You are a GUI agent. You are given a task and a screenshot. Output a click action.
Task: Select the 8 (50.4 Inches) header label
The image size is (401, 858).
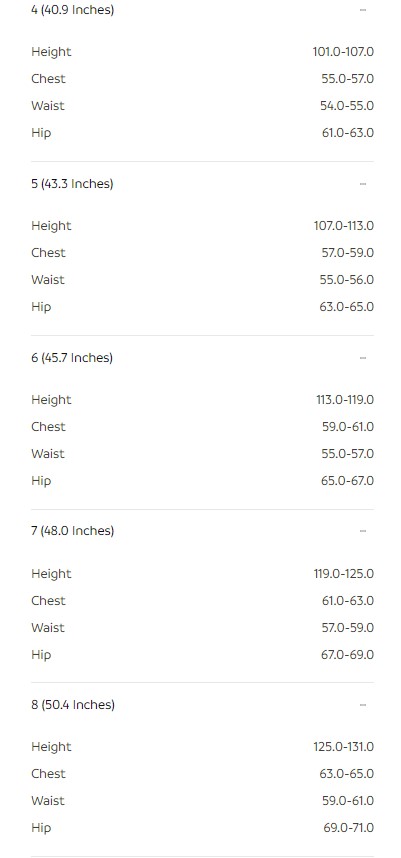point(73,705)
